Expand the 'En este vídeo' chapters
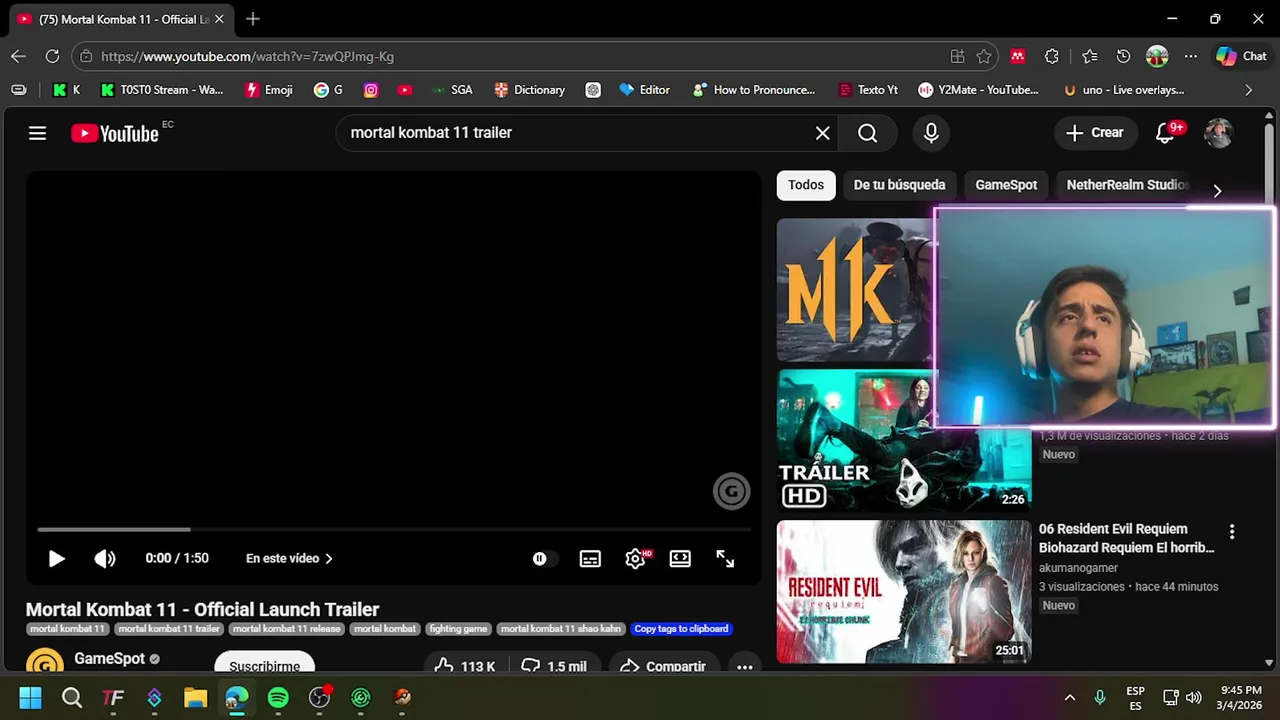1280x720 pixels. (x=289, y=559)
